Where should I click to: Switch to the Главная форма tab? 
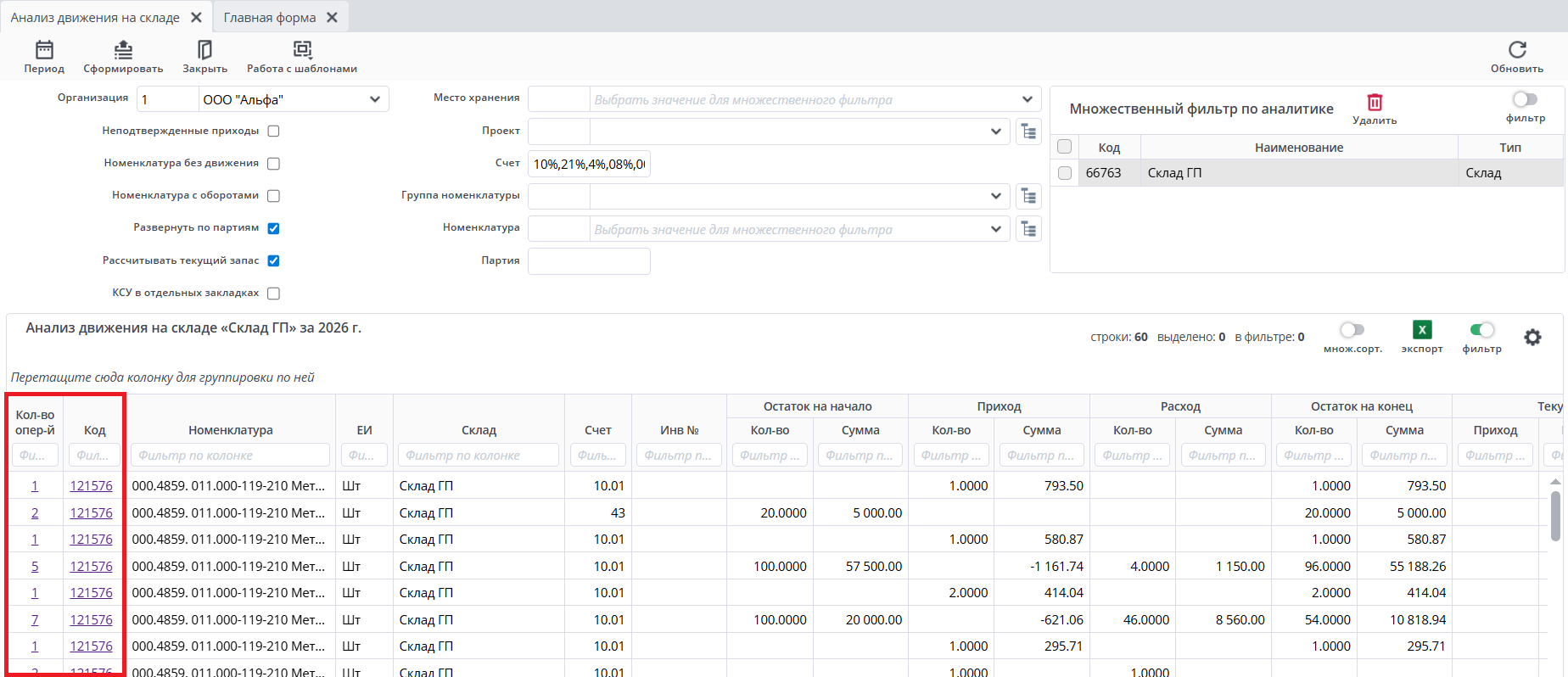click(270, 18)
